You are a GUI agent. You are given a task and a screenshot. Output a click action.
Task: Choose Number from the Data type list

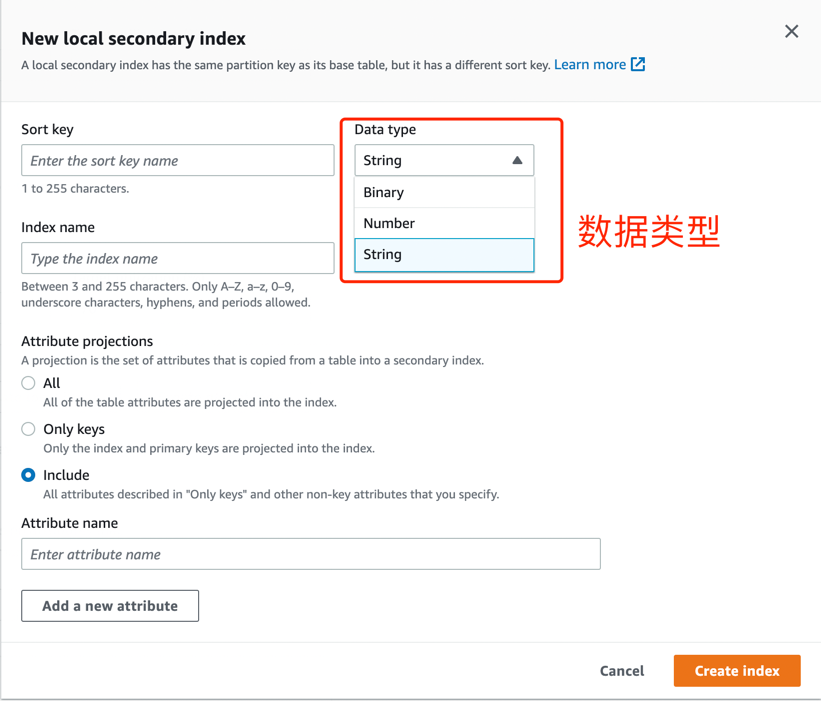(x=444, y=223)
